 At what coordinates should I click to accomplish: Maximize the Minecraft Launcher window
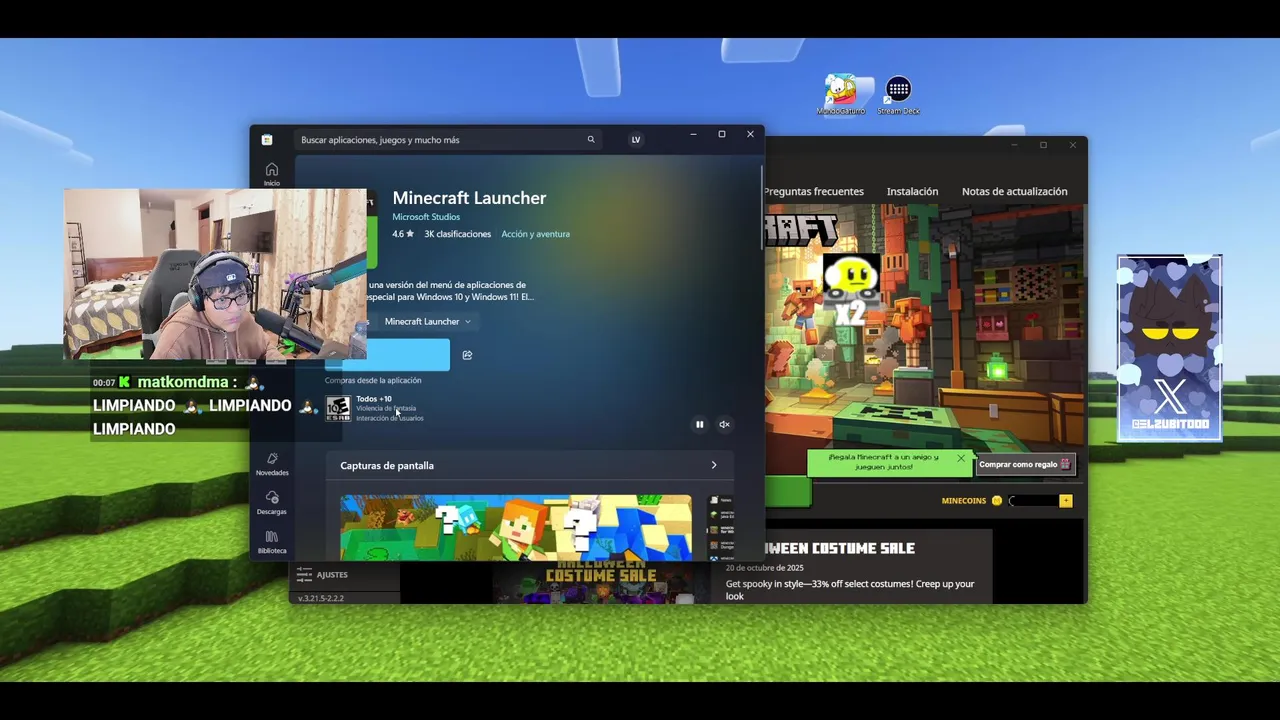[x=1043, y=145]
